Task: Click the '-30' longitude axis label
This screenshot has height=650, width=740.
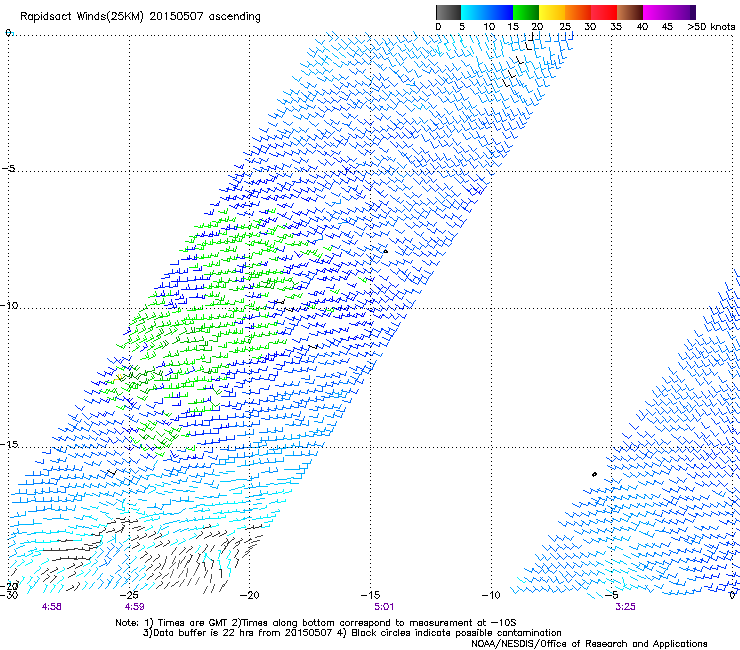Action: pyautogui.click(x=9, y=595)
